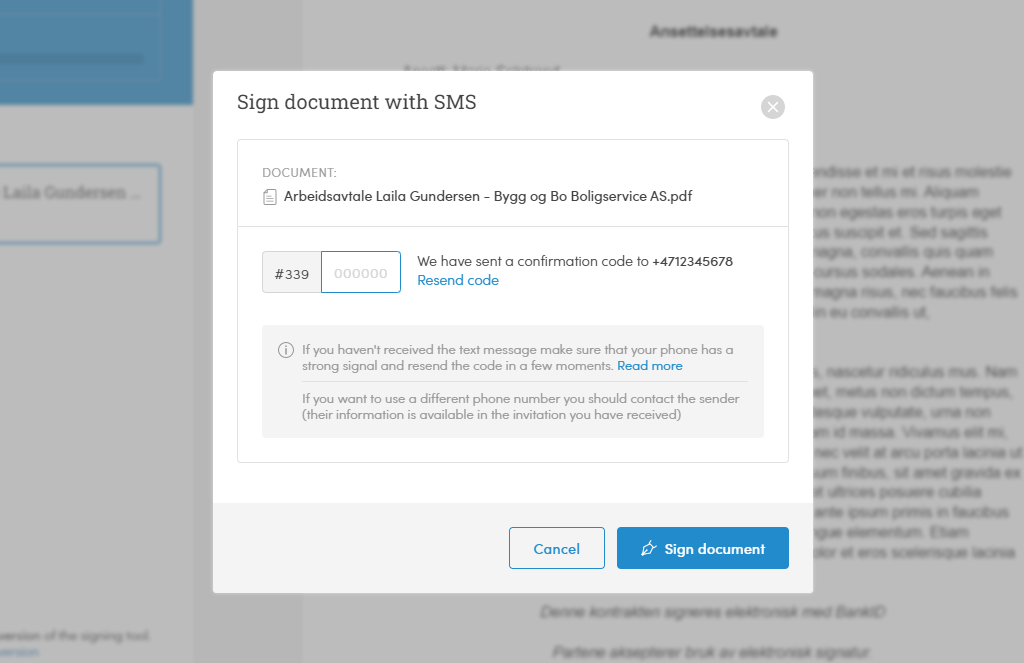Click the different phone number notice text
Image resolution: width=1024 pixels, height=663 pixels.
click(x=520, y=406)
